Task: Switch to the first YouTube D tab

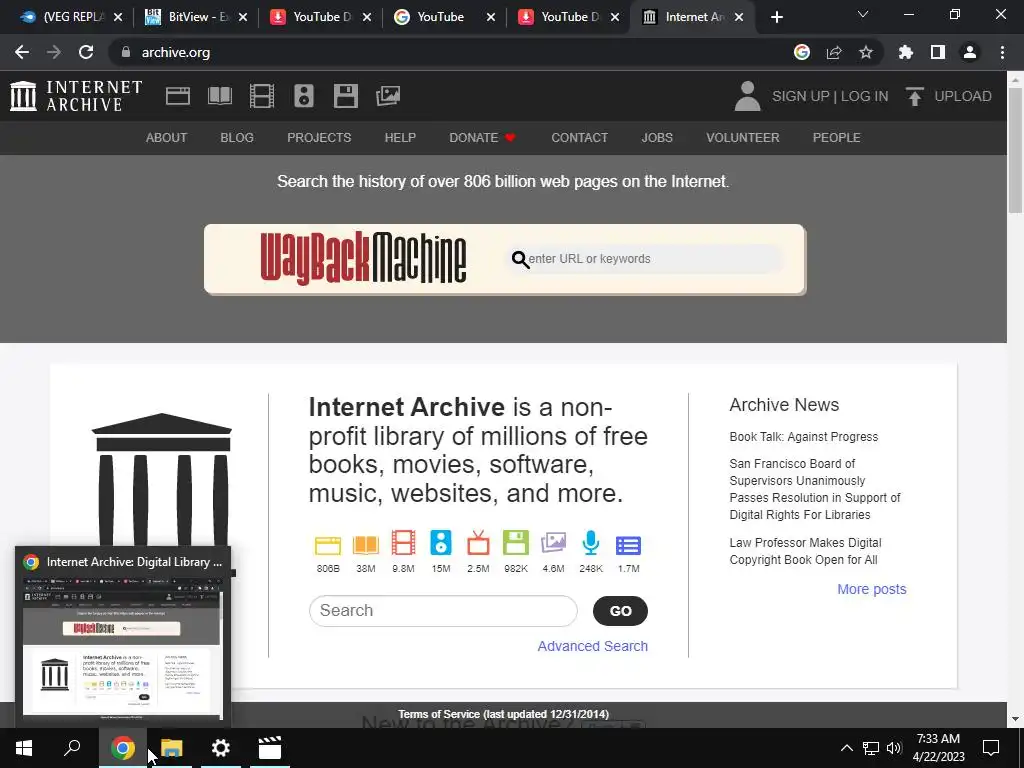Action: click(320, 17)
